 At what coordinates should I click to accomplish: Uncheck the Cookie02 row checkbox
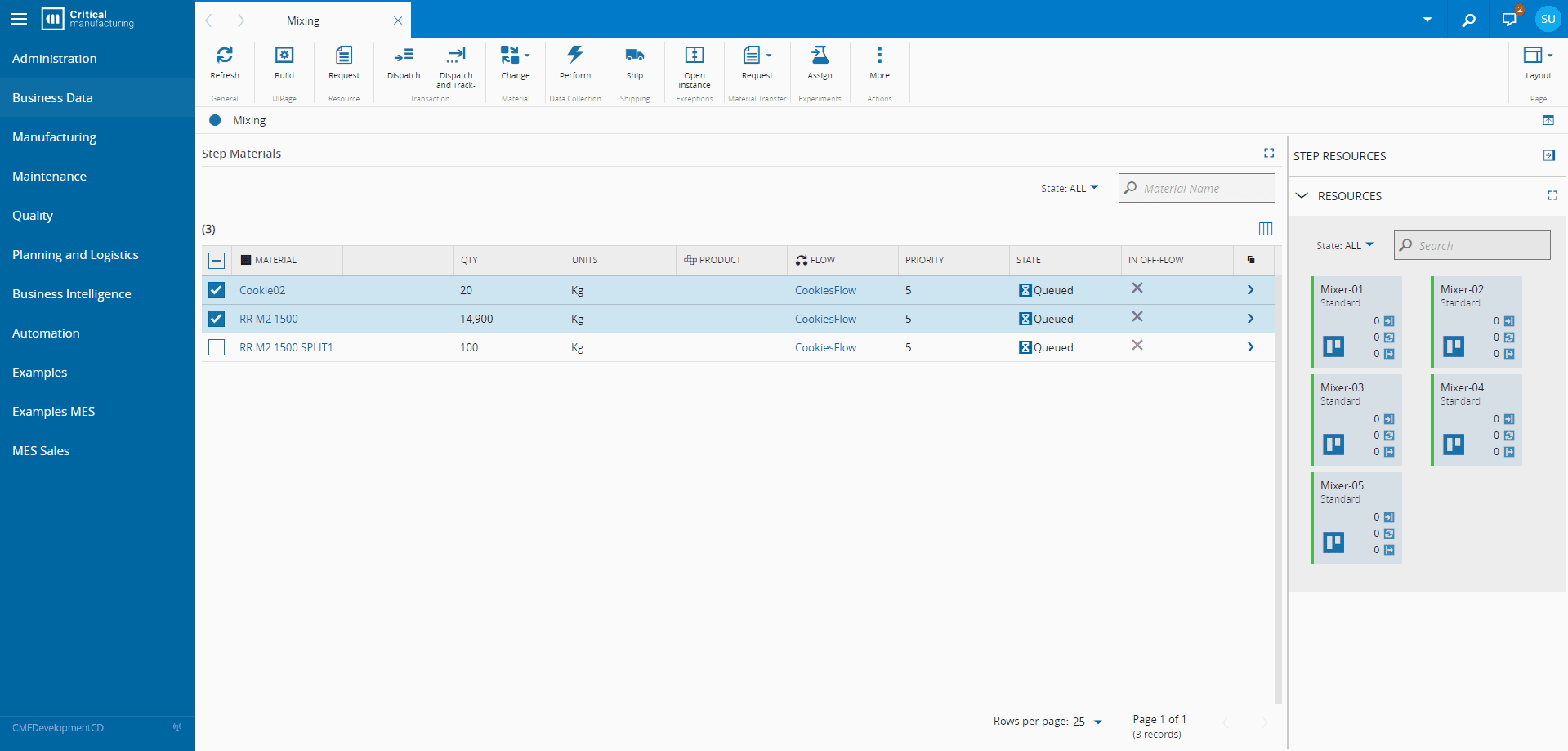point(217,290)
